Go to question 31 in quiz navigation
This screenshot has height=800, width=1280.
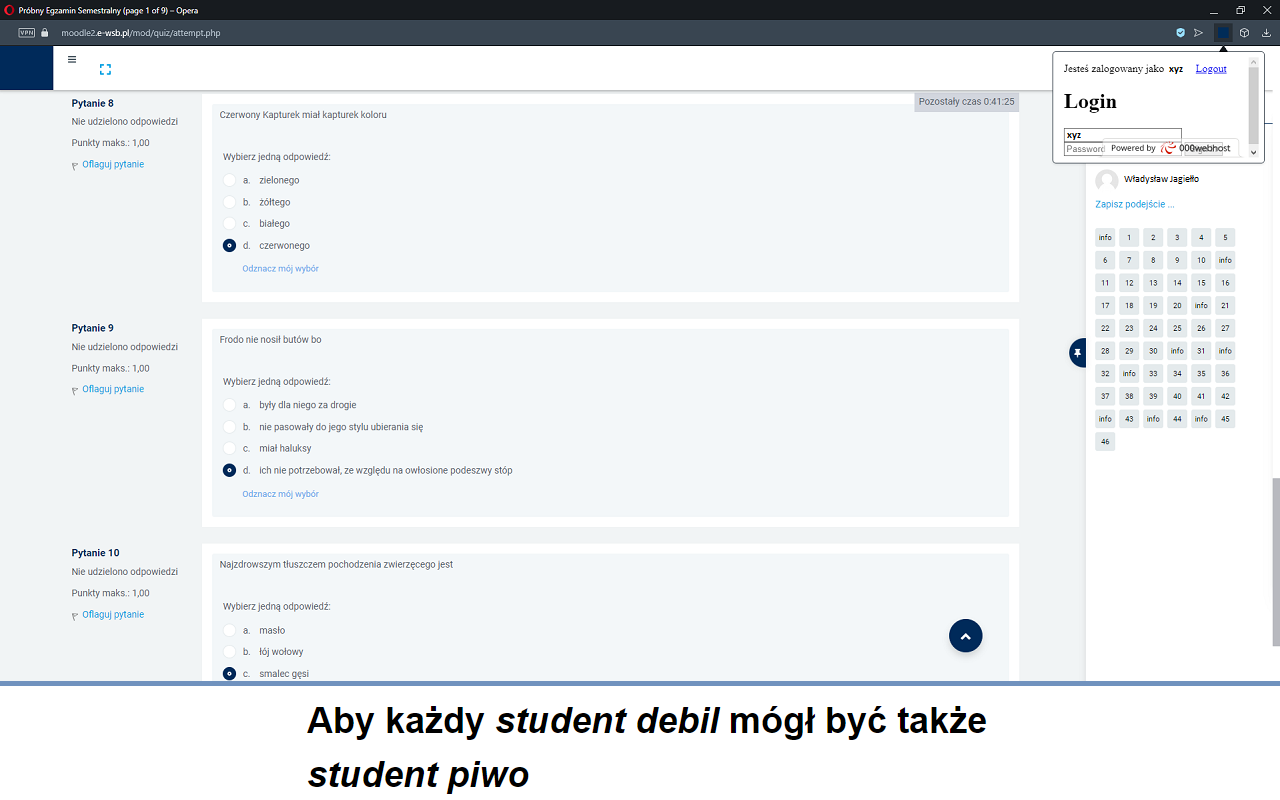tap(1201, 351)
